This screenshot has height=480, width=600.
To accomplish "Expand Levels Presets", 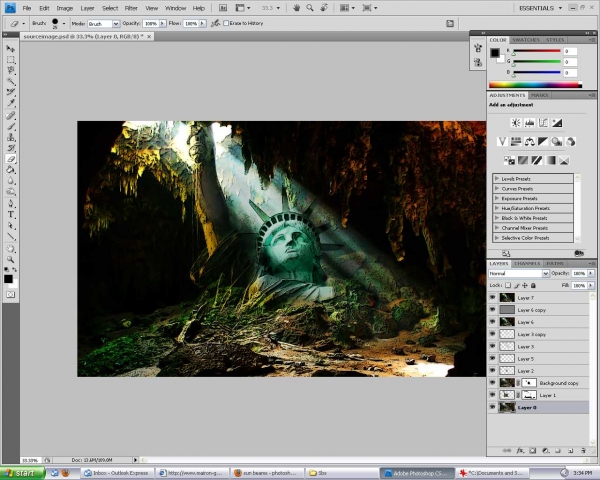I will tap(497, 178).
